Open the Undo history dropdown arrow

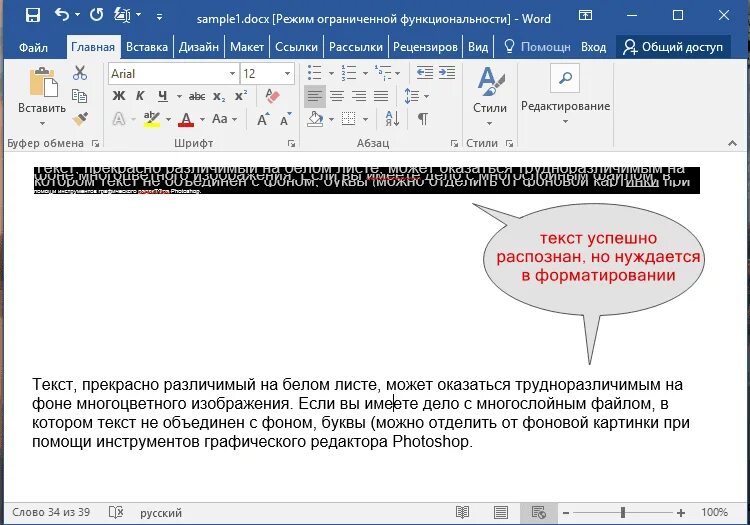pos(77,15)
